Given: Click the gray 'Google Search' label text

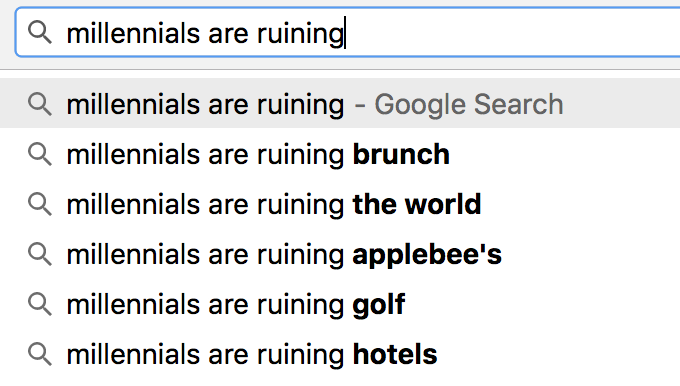Looking at the screenshot, I should click(x=469, y=105).
